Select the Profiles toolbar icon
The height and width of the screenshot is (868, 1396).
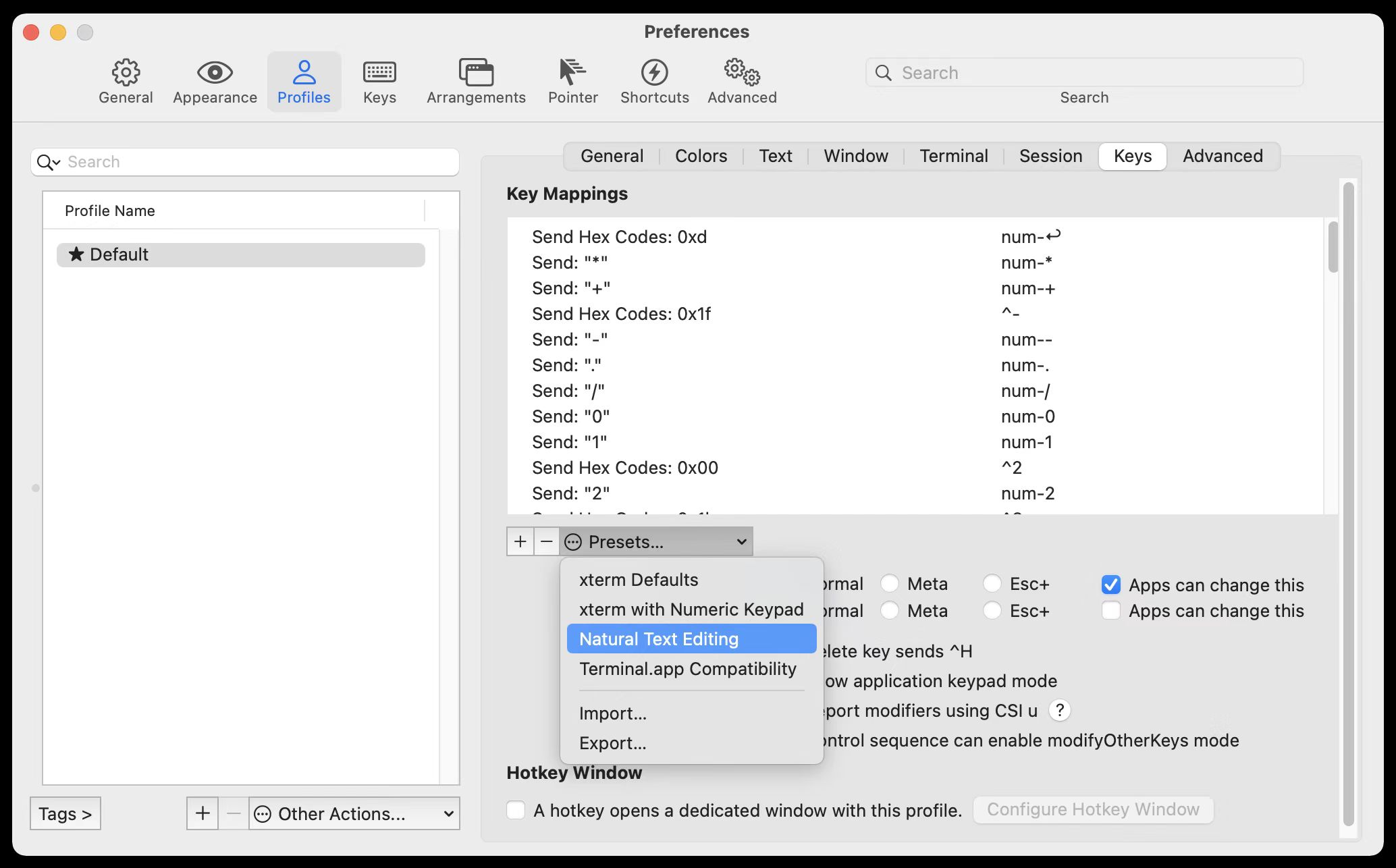tap(304, 81)
